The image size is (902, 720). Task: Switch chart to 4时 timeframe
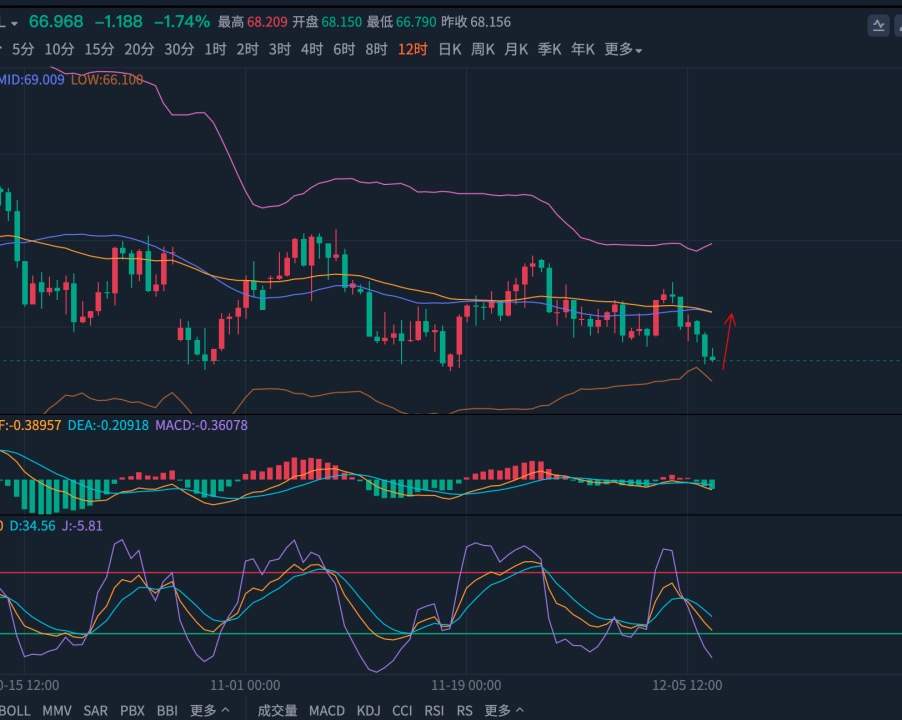click(312, 49)
